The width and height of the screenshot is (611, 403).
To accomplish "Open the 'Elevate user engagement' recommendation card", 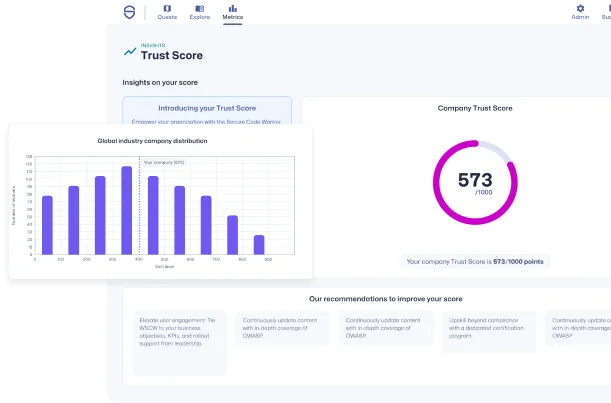I will click(179, 343).
